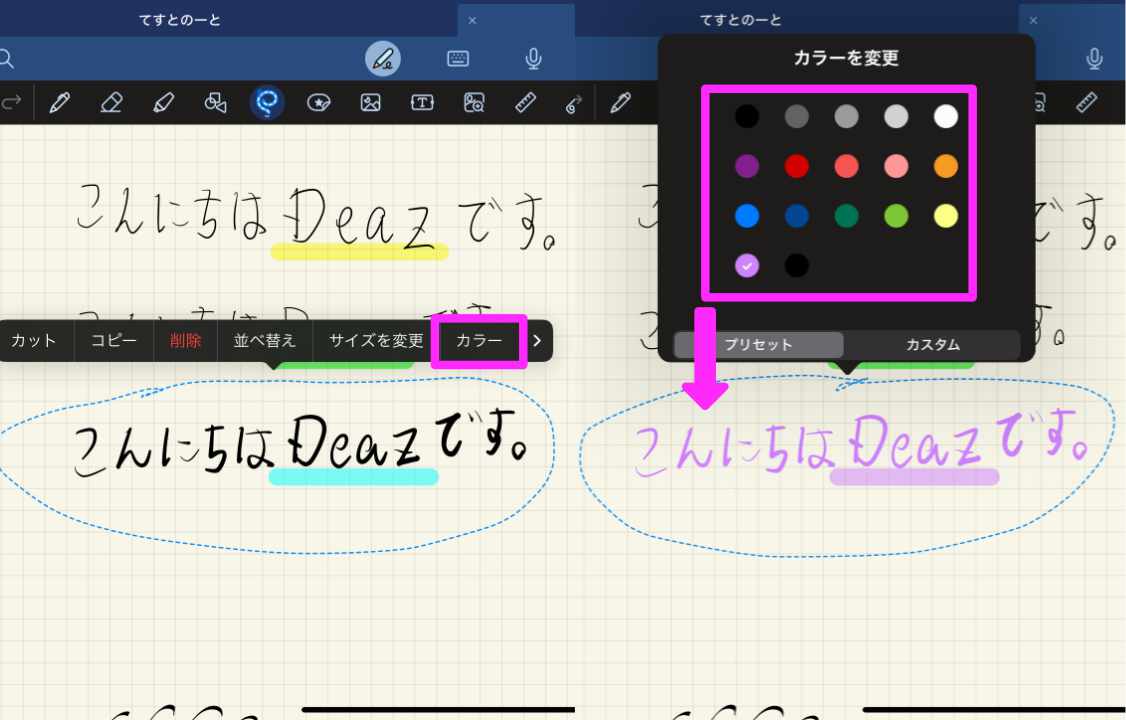Open the Shapes tool
Viewport: 1126px width, 720px height.
click(x=216, y=102)
